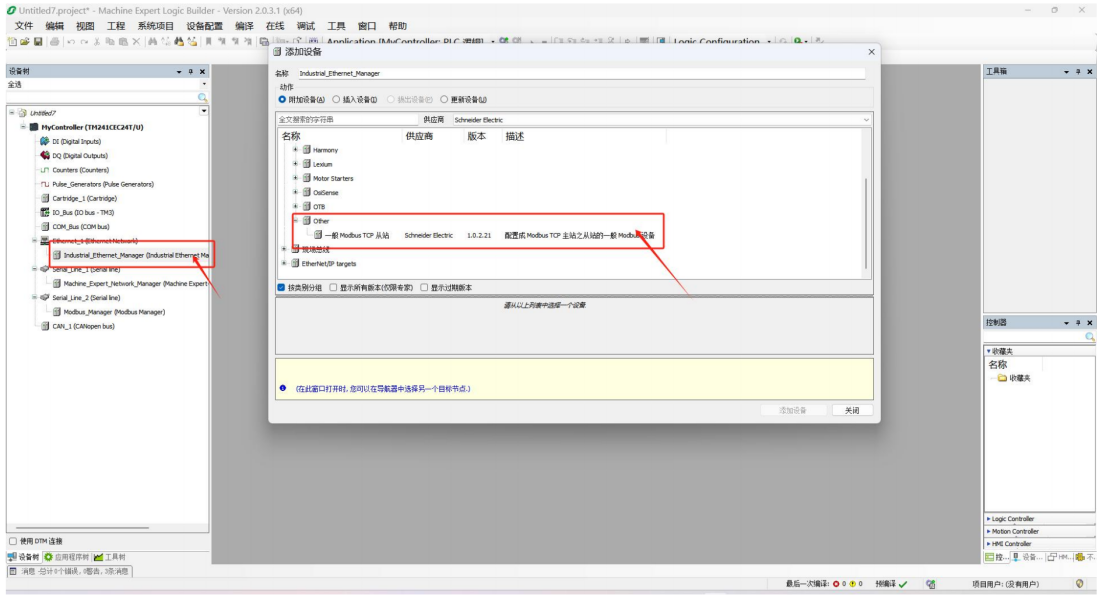Click the 全文搜索的字符串 search field

point(347,120)
